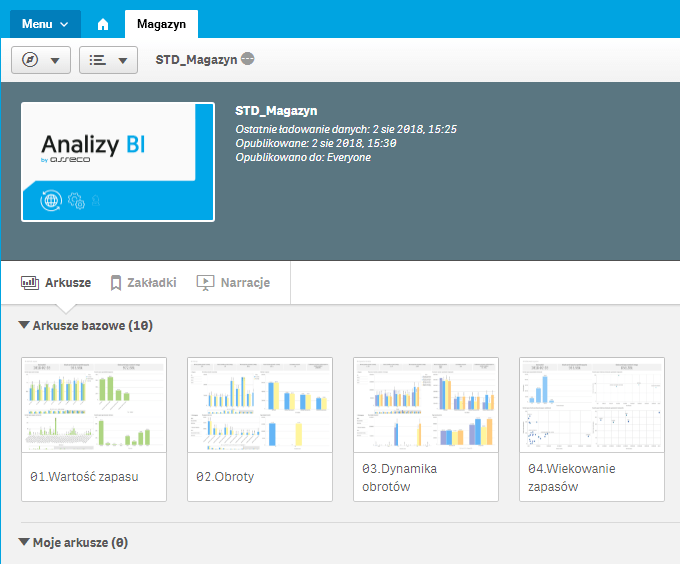Open the 03.Dynamika obrotów sheet
This screenshot has width=680, height=564.
426,429
